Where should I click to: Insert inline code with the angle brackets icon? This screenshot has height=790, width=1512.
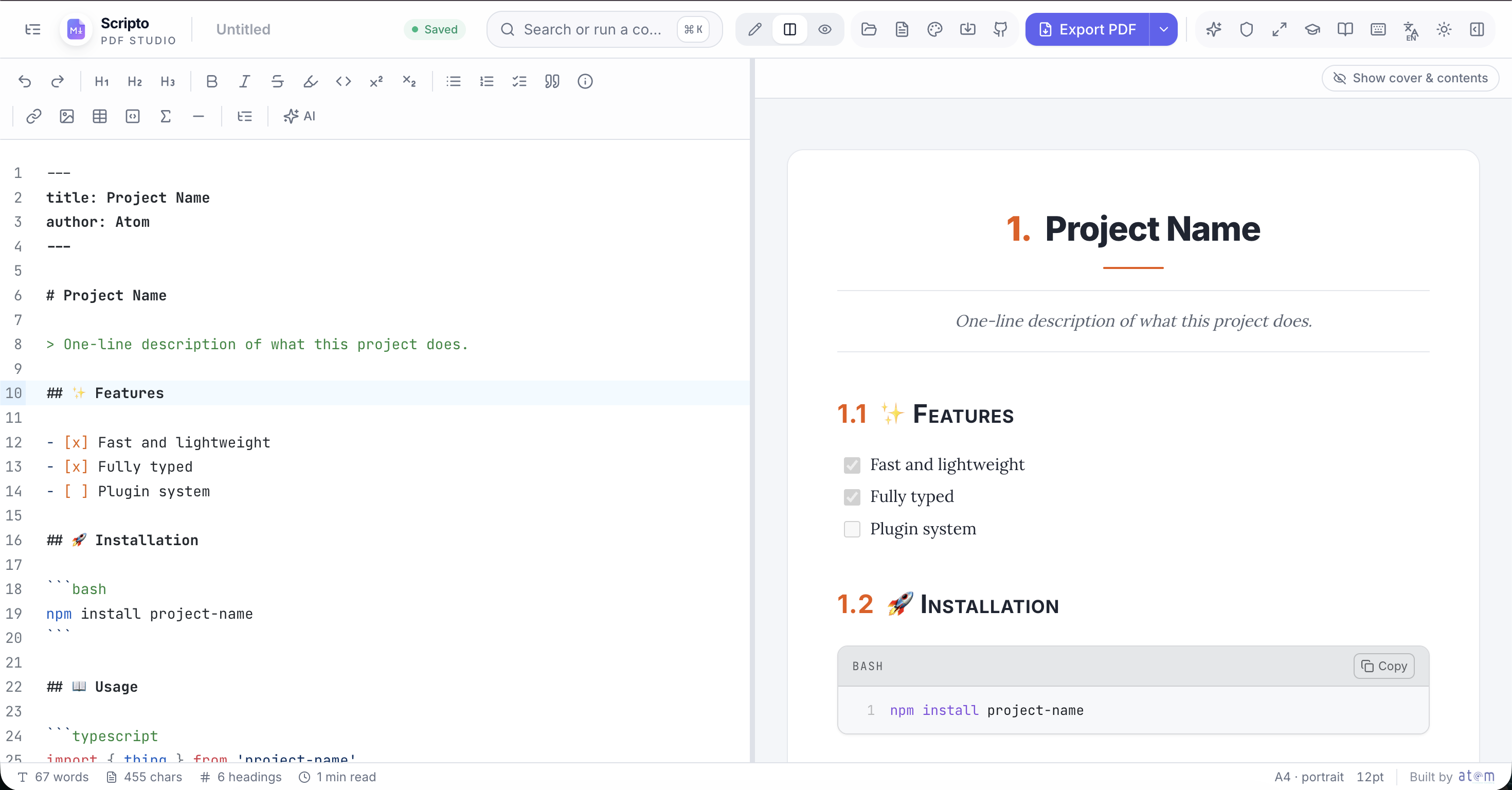[x=344, y=82]
